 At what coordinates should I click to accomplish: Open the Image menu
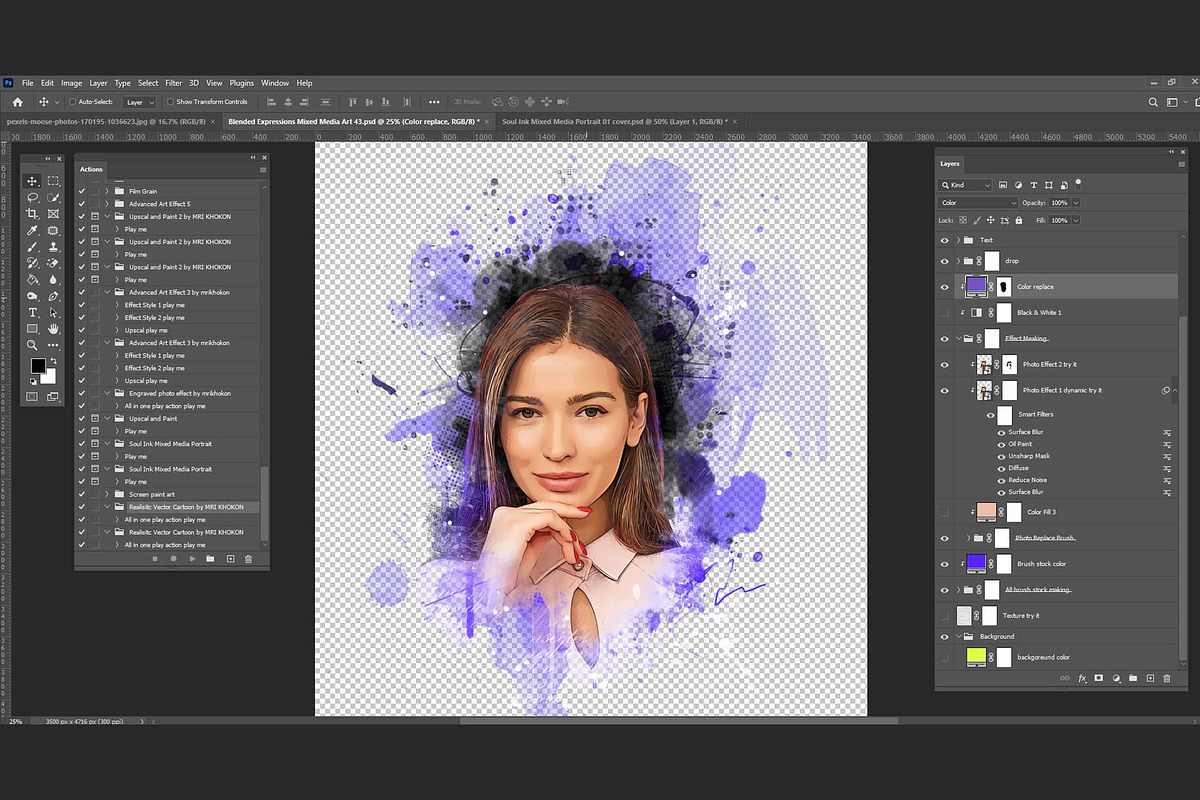[x=71, y=83]
